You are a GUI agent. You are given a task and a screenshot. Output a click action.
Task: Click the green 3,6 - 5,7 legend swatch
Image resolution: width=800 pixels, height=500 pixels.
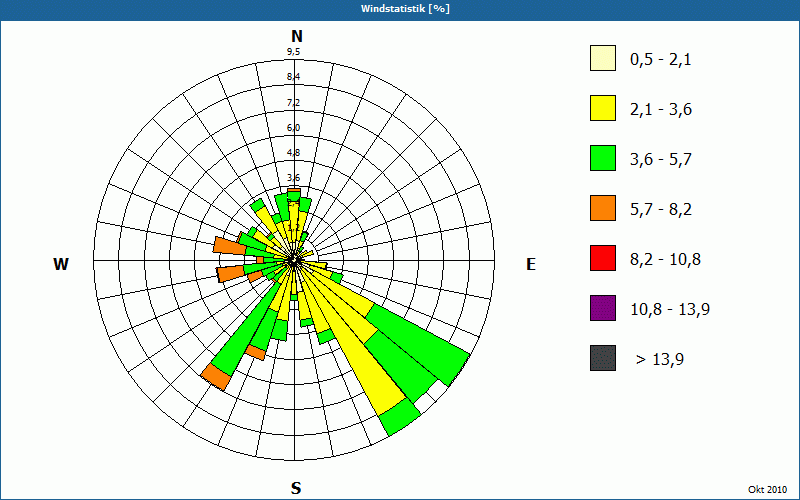coord(603,158)
